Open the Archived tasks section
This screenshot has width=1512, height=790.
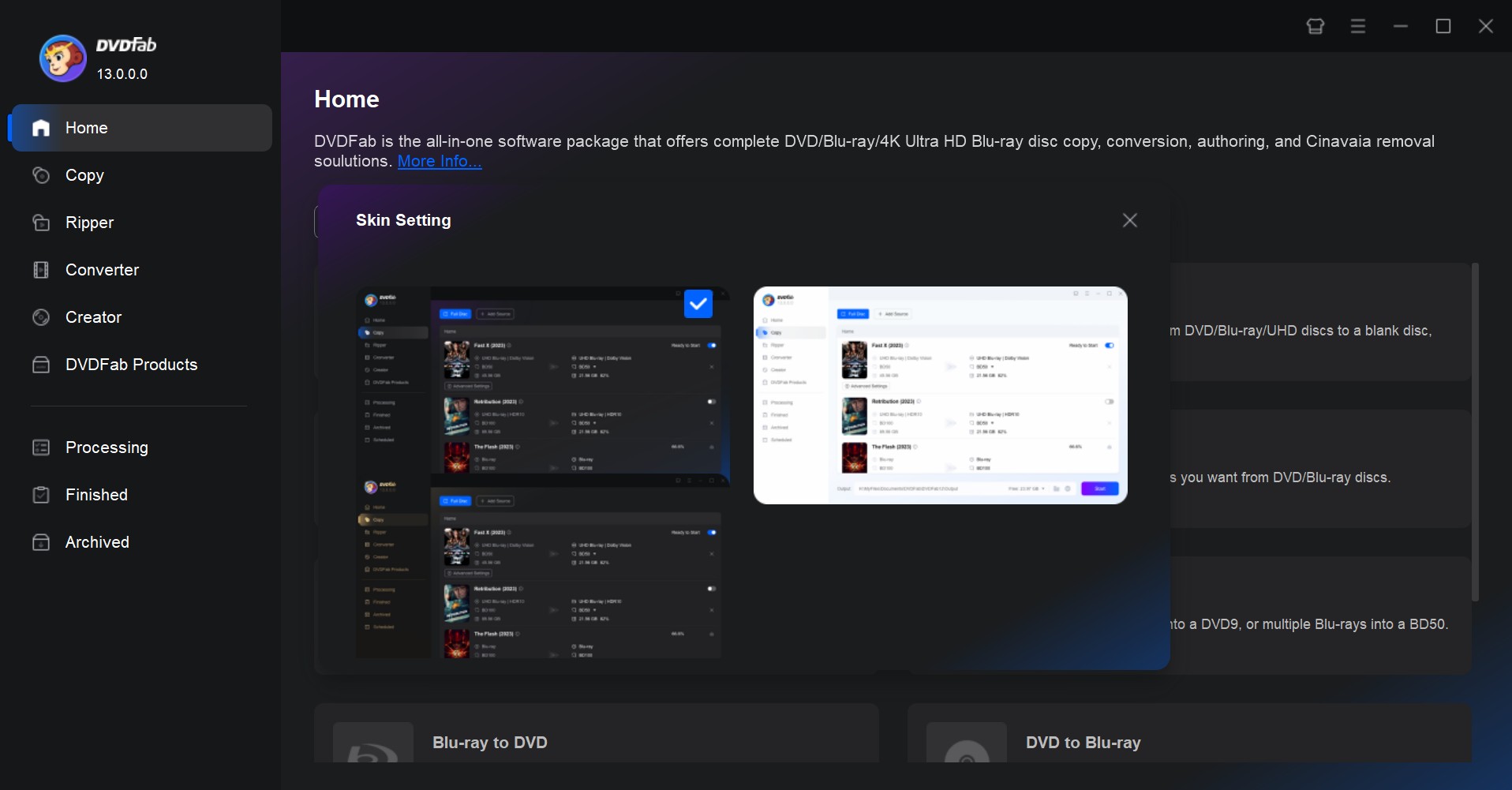click(97, 542)
